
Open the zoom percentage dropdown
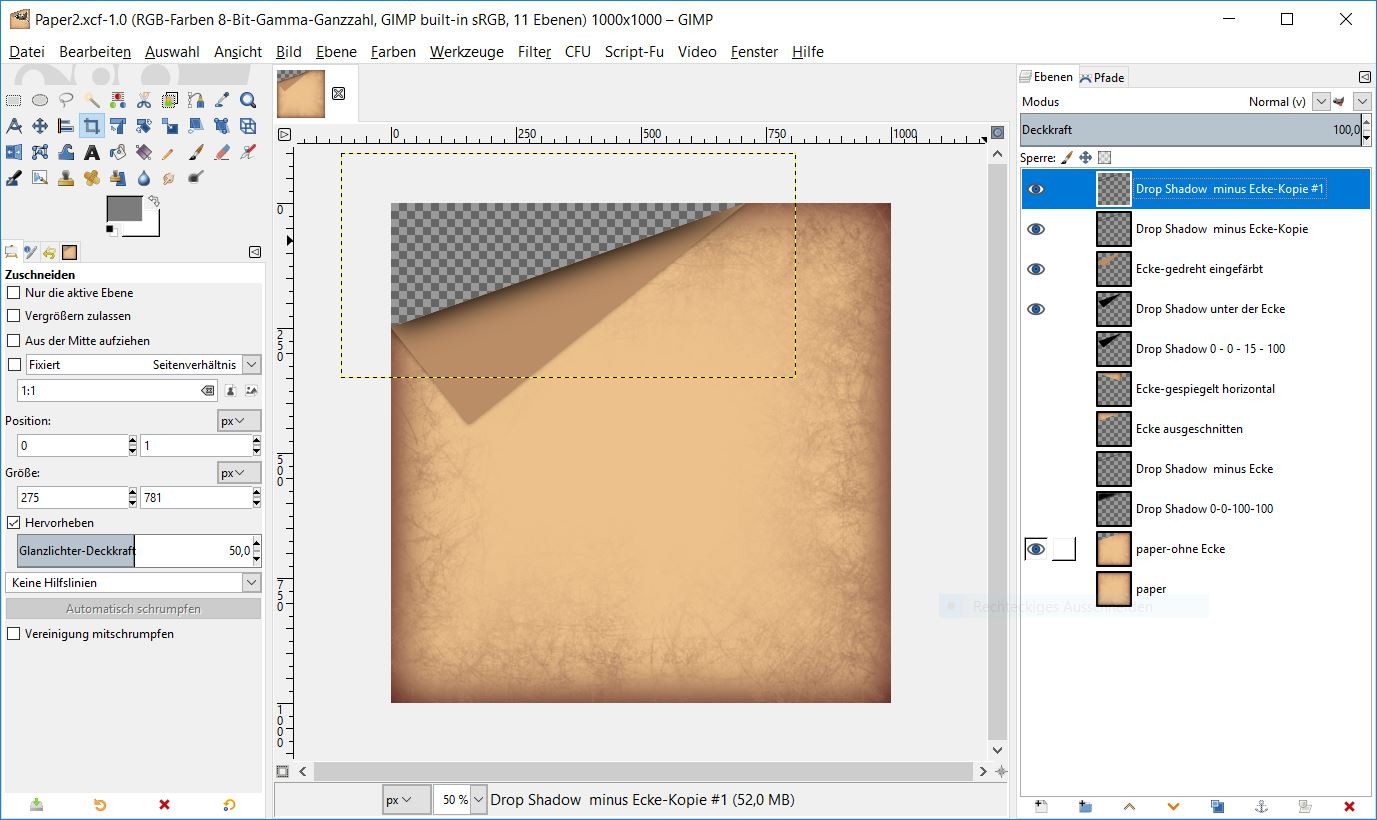[478, 800]
